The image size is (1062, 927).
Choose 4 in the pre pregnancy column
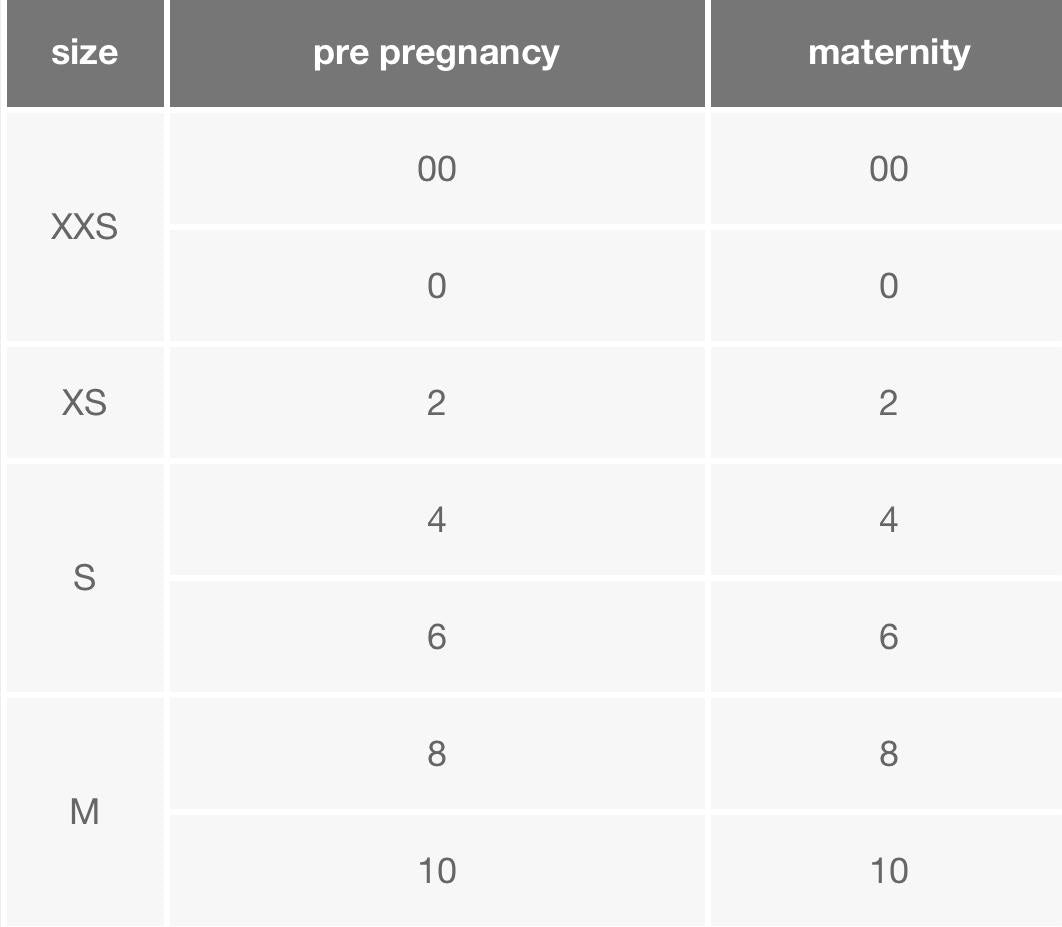click(436, 520)
